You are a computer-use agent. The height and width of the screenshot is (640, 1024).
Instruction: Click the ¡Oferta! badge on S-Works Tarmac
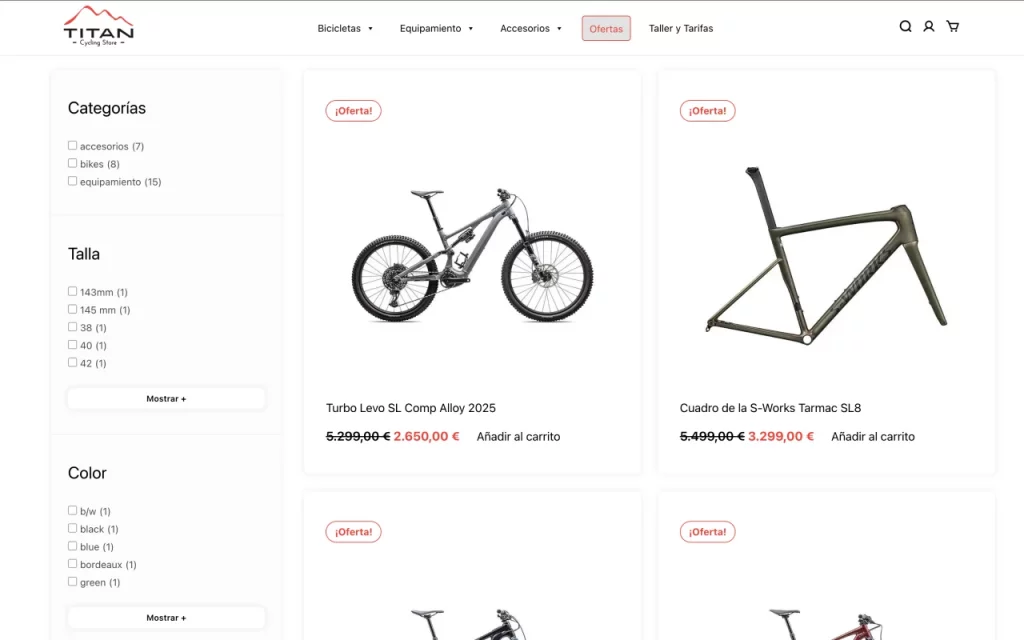point(707,110)
